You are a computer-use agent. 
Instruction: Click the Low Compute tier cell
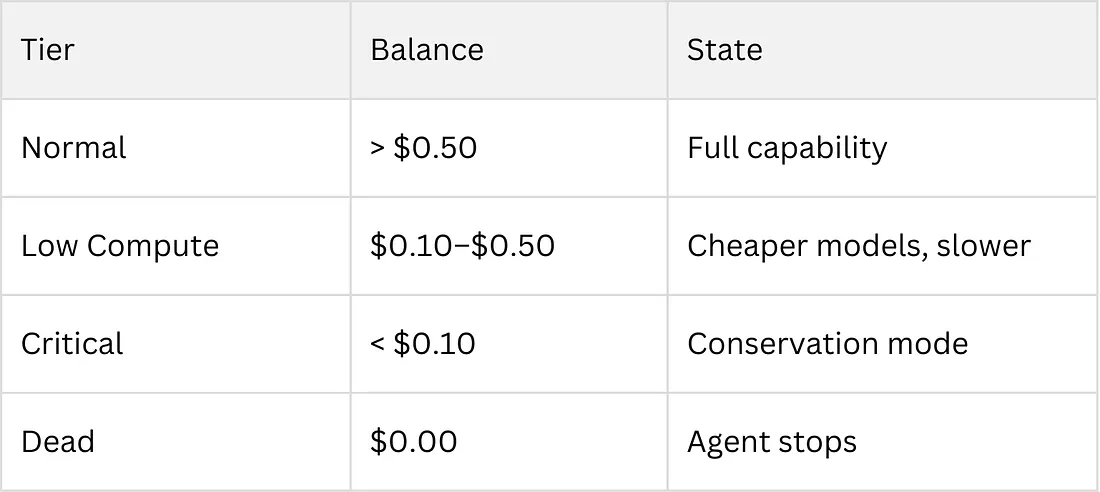pos(120,246)
